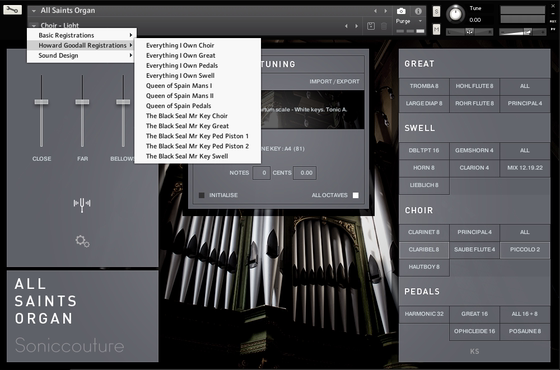Open Howard Goodall Registrations submenu
This screenshot has width=560, height=370.
pyautogui.click(x=82, y=45)
